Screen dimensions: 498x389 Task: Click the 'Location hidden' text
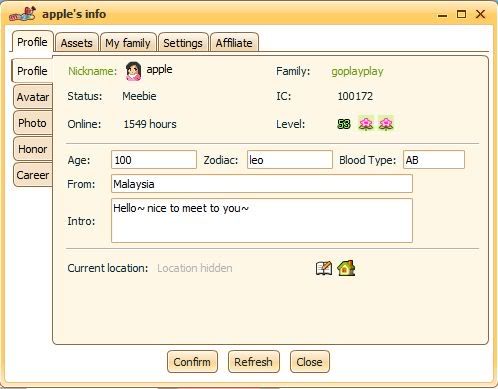[195, 268]
